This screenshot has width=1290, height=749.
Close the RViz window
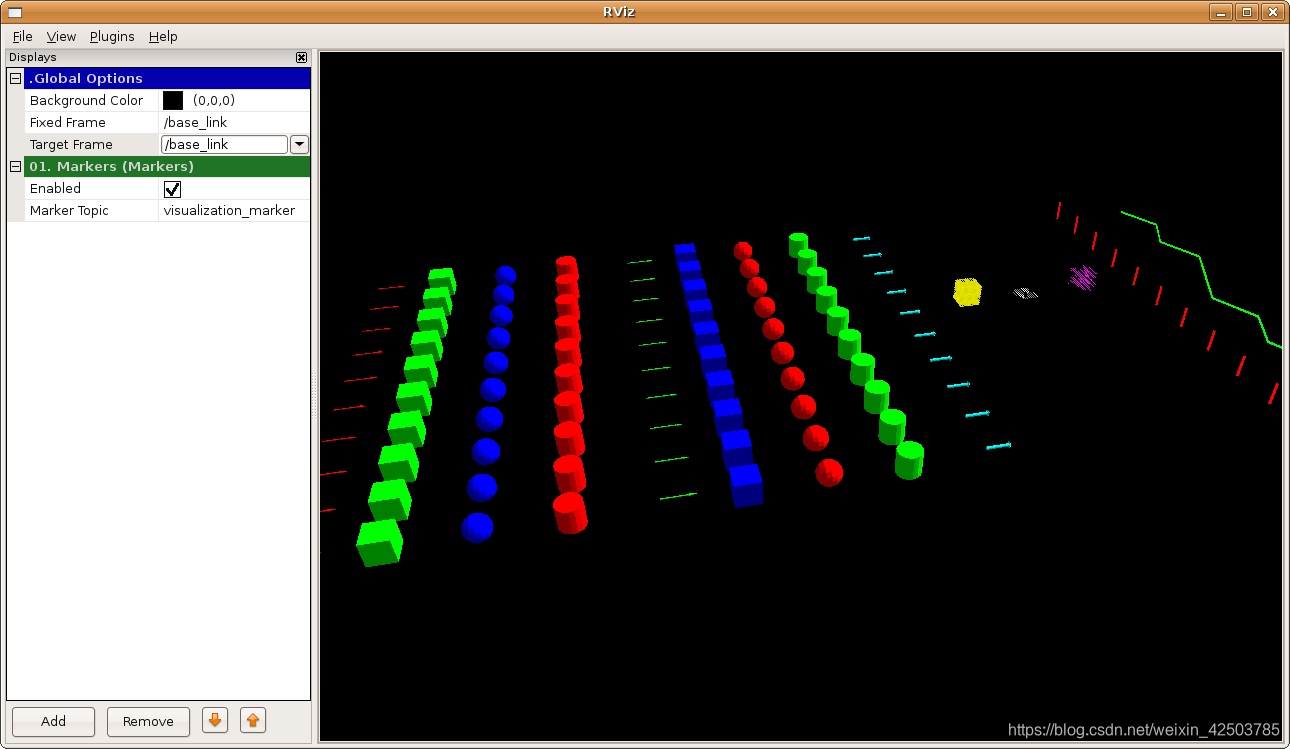coord(1272,12)
